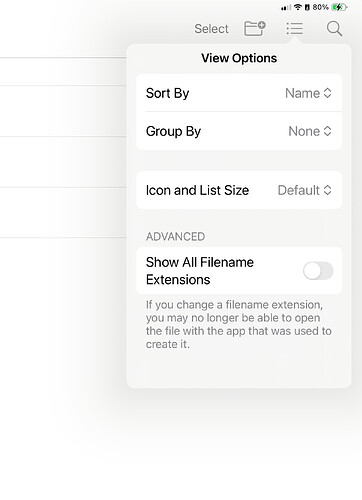Viewport: 362px width, 500px height.
Task: Click the Group By row label
Action: pos(173,131)
